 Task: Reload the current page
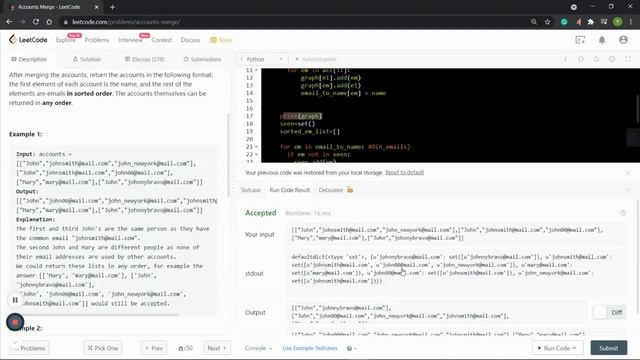(36, 22)
